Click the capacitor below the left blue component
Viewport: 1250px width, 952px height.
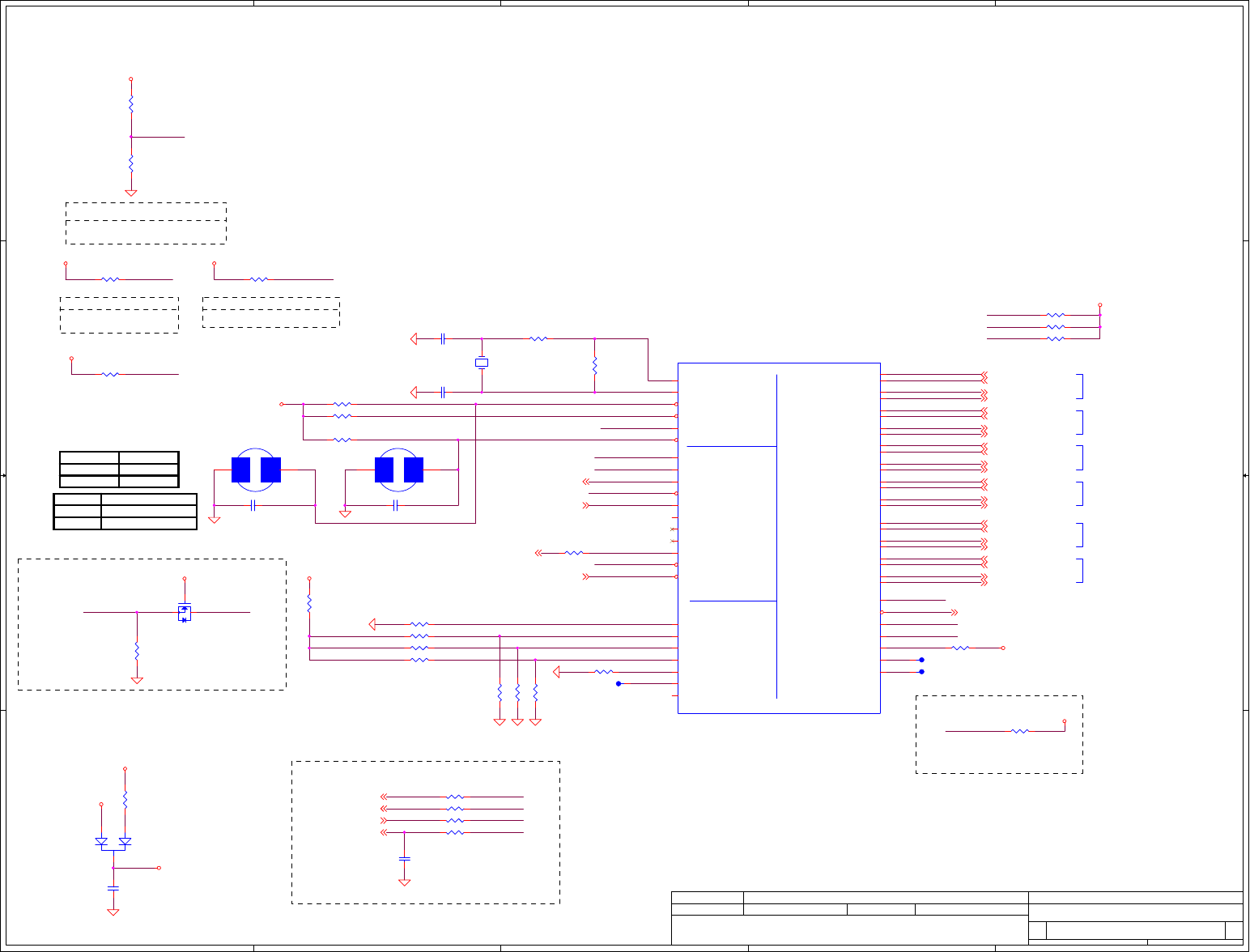click(253, 505)
